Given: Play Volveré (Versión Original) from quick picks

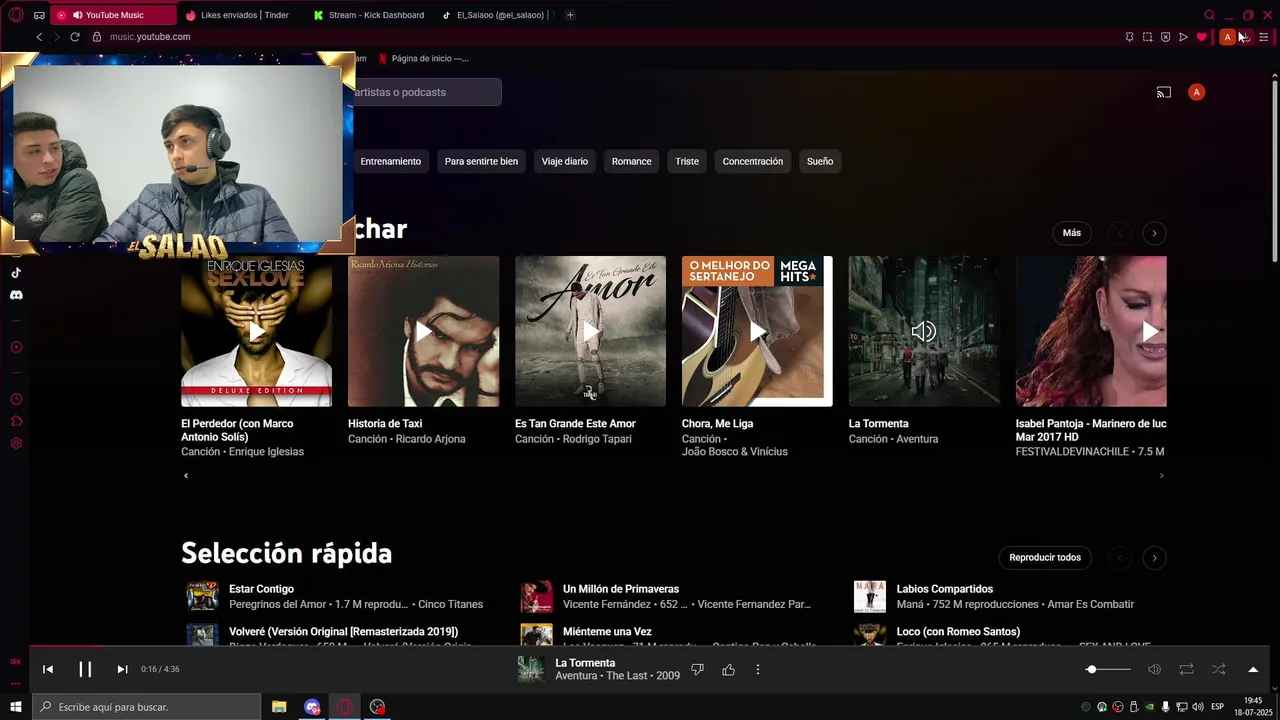Looking at the screenshot, I should [202, 634].
